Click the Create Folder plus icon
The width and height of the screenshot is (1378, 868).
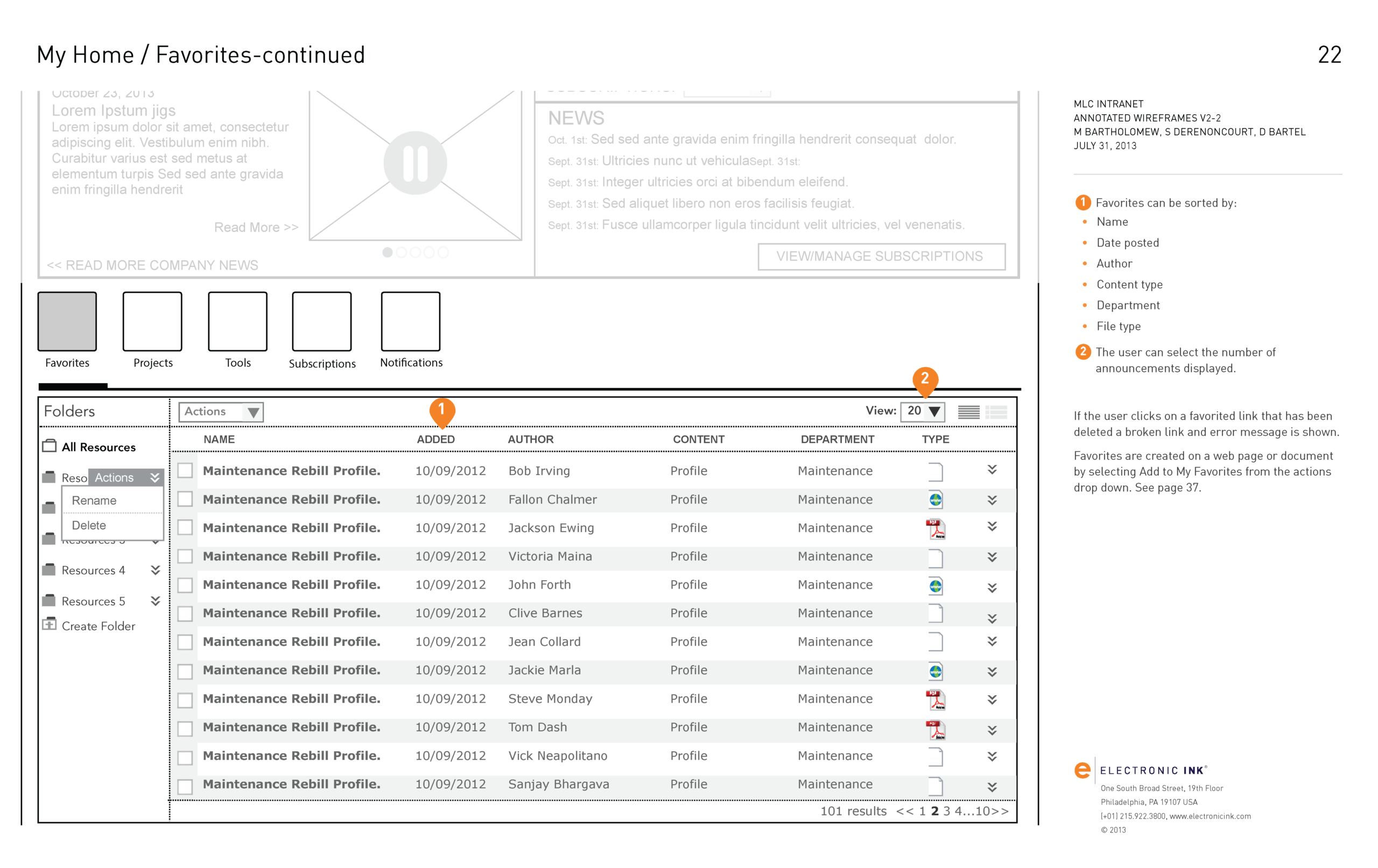tap(50, 624)
